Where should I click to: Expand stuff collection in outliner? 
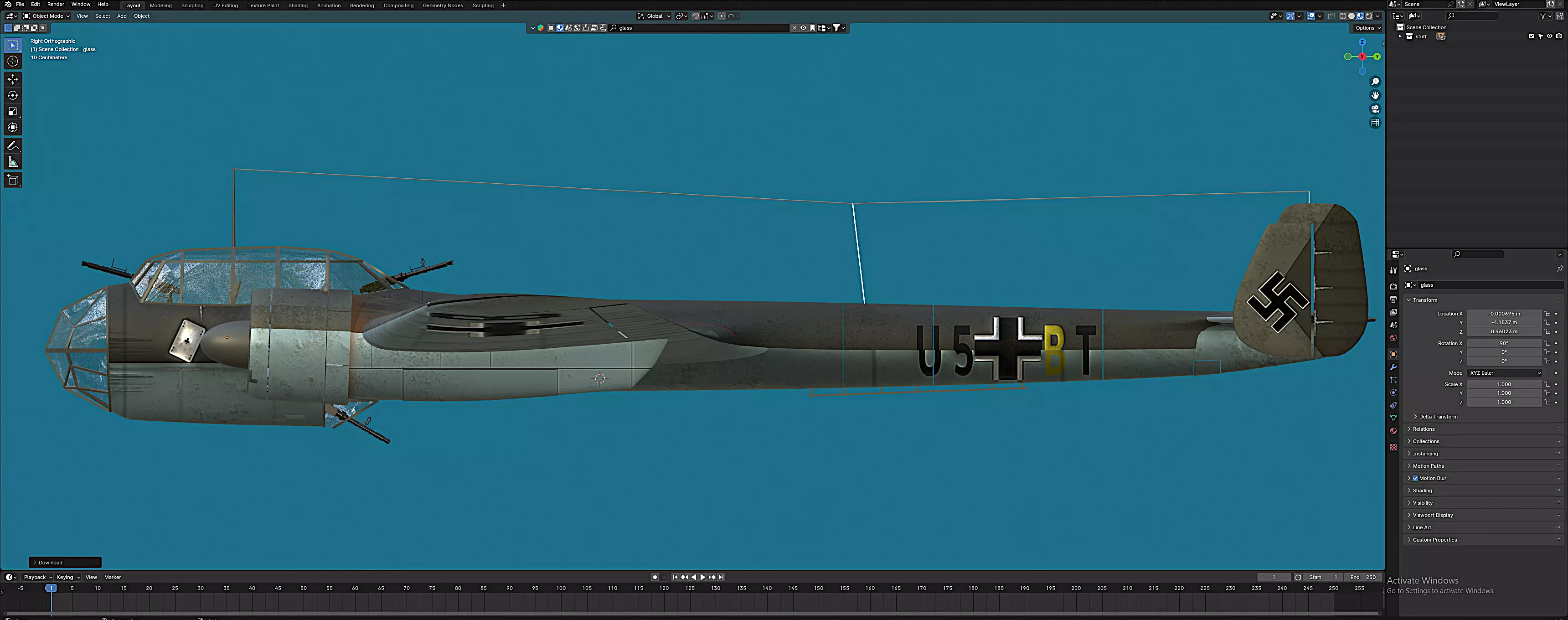tap(1400, 36)
